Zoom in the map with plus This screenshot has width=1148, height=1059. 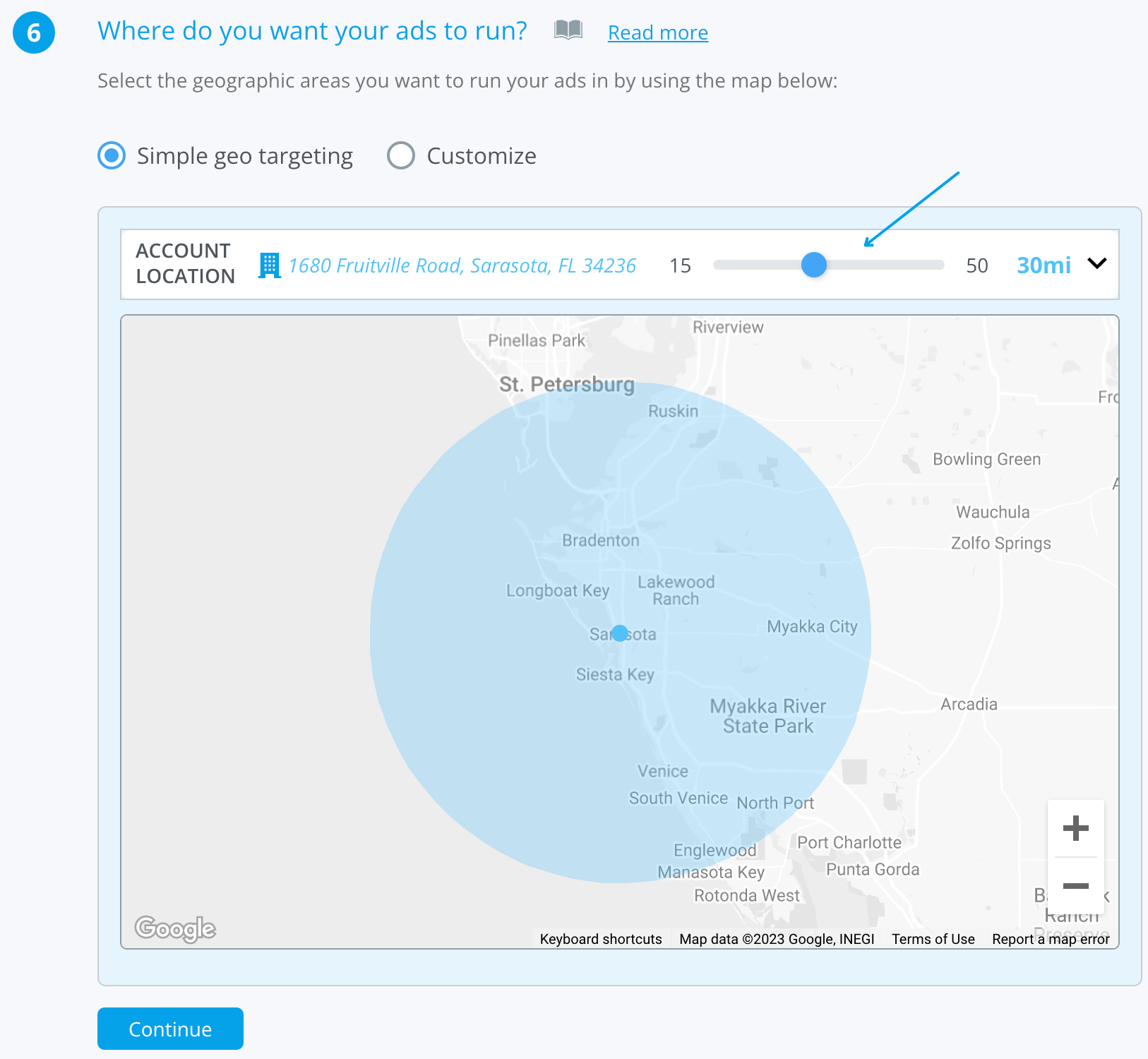tap(1075, 828)
